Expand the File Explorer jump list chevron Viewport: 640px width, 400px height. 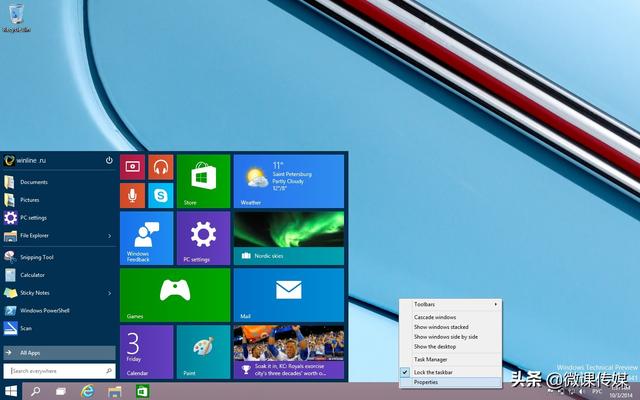109,236
